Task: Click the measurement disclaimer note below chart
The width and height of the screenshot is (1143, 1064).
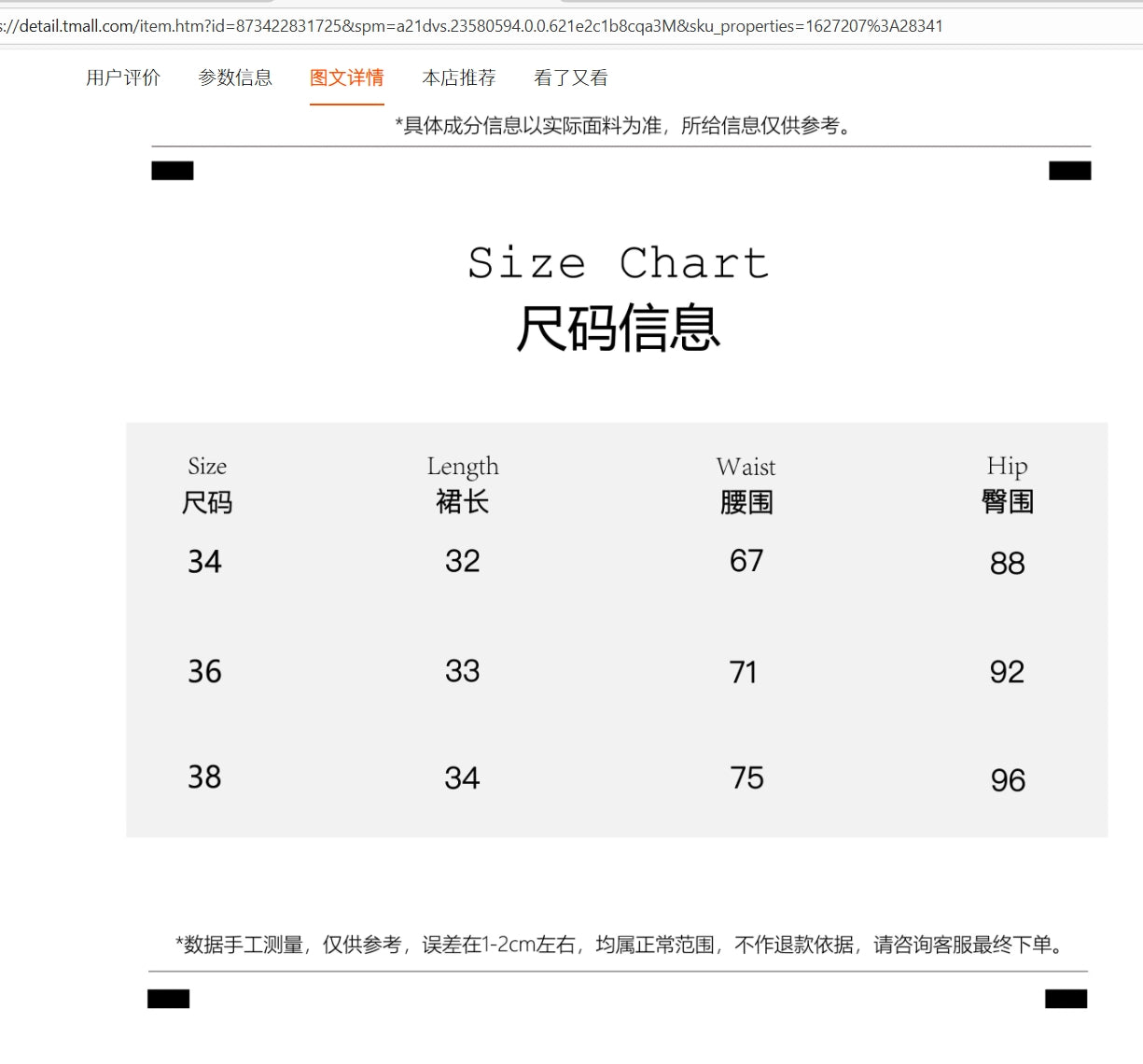Action: pyautogui.click(x=618, y=945)
